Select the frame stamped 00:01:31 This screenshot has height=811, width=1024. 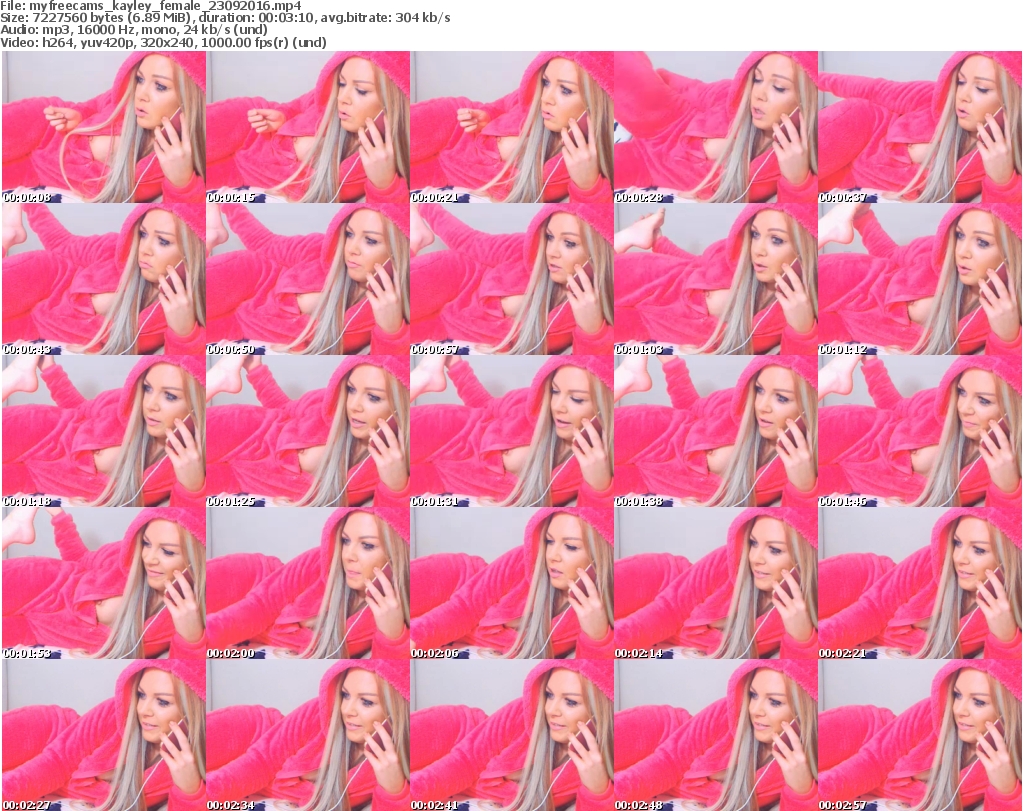[x=511, y=431]
